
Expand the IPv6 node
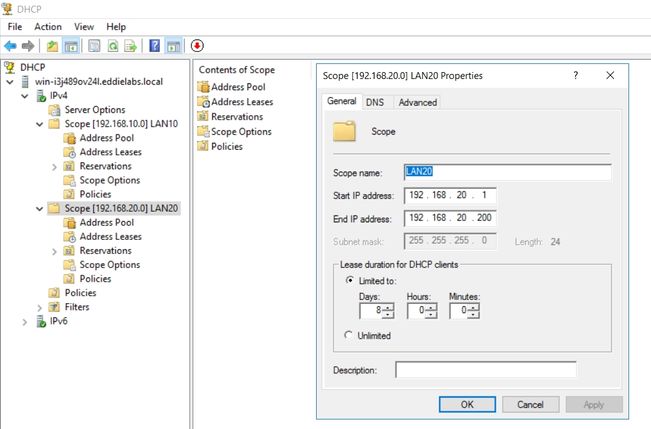(24, 322)
